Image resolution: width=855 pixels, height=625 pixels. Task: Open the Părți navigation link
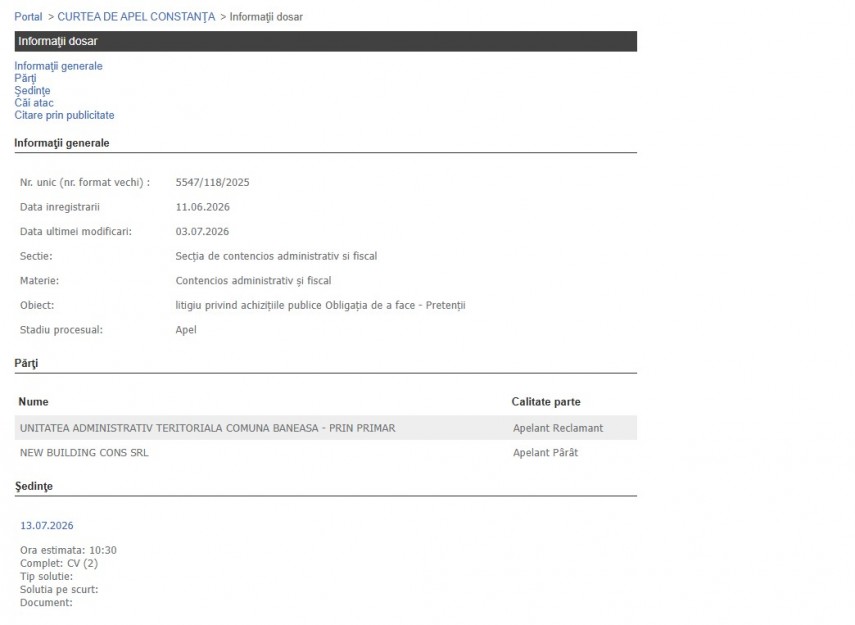pos(25,79)
